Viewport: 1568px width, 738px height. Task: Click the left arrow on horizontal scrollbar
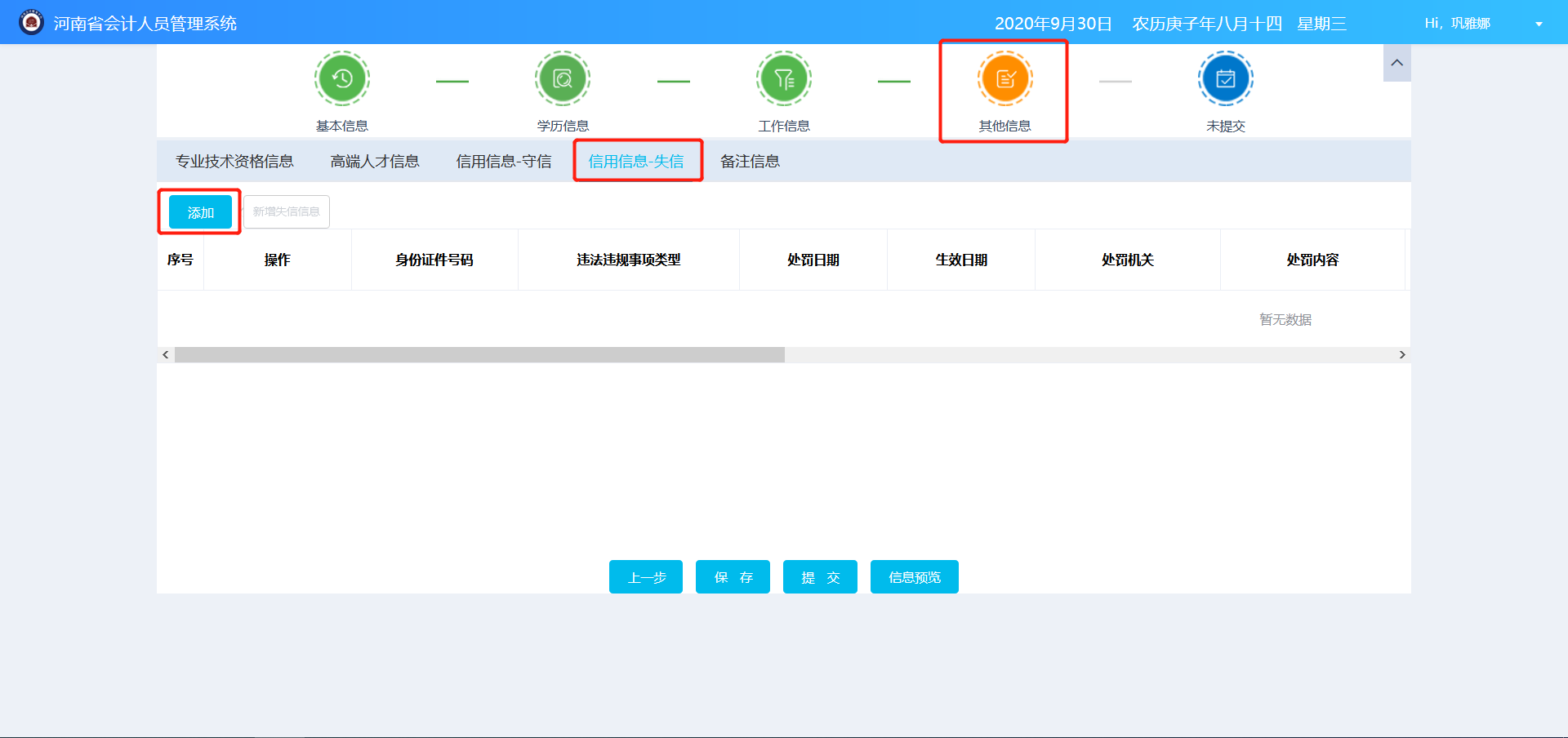164,354
